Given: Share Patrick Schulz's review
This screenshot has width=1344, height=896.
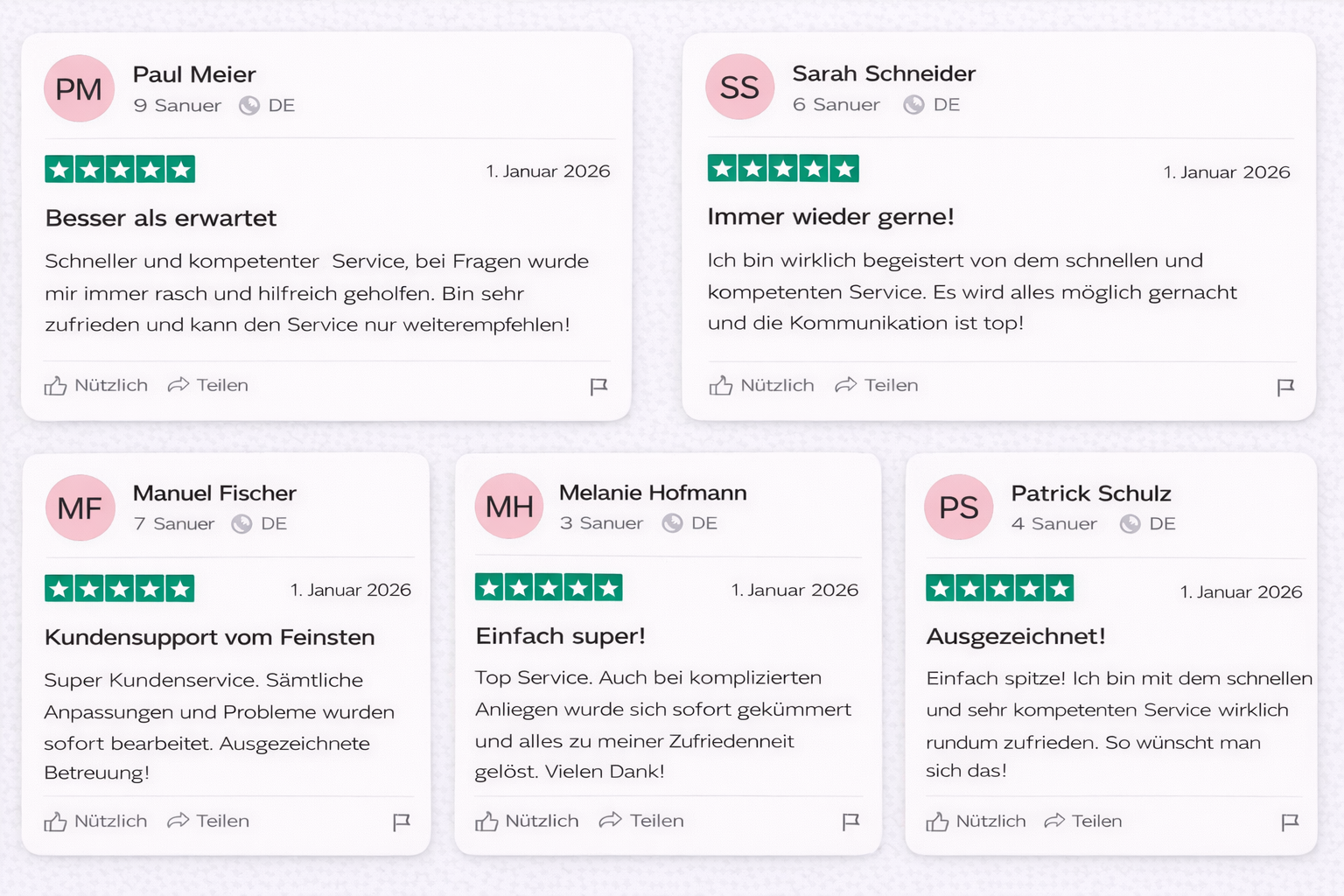Looking at the screenshot, I should [1083, 821].
